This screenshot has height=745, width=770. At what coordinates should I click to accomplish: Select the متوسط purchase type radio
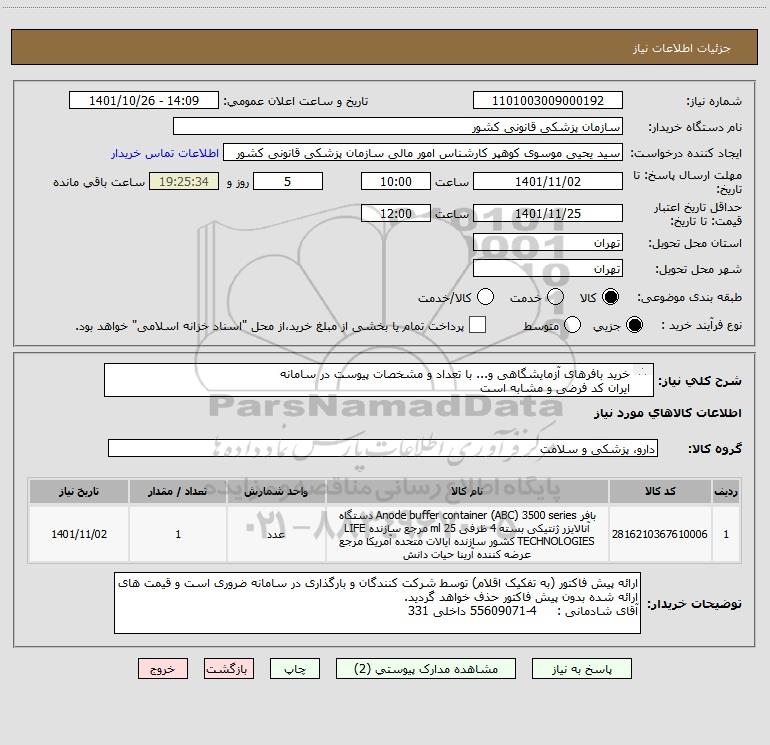point(572,325)
